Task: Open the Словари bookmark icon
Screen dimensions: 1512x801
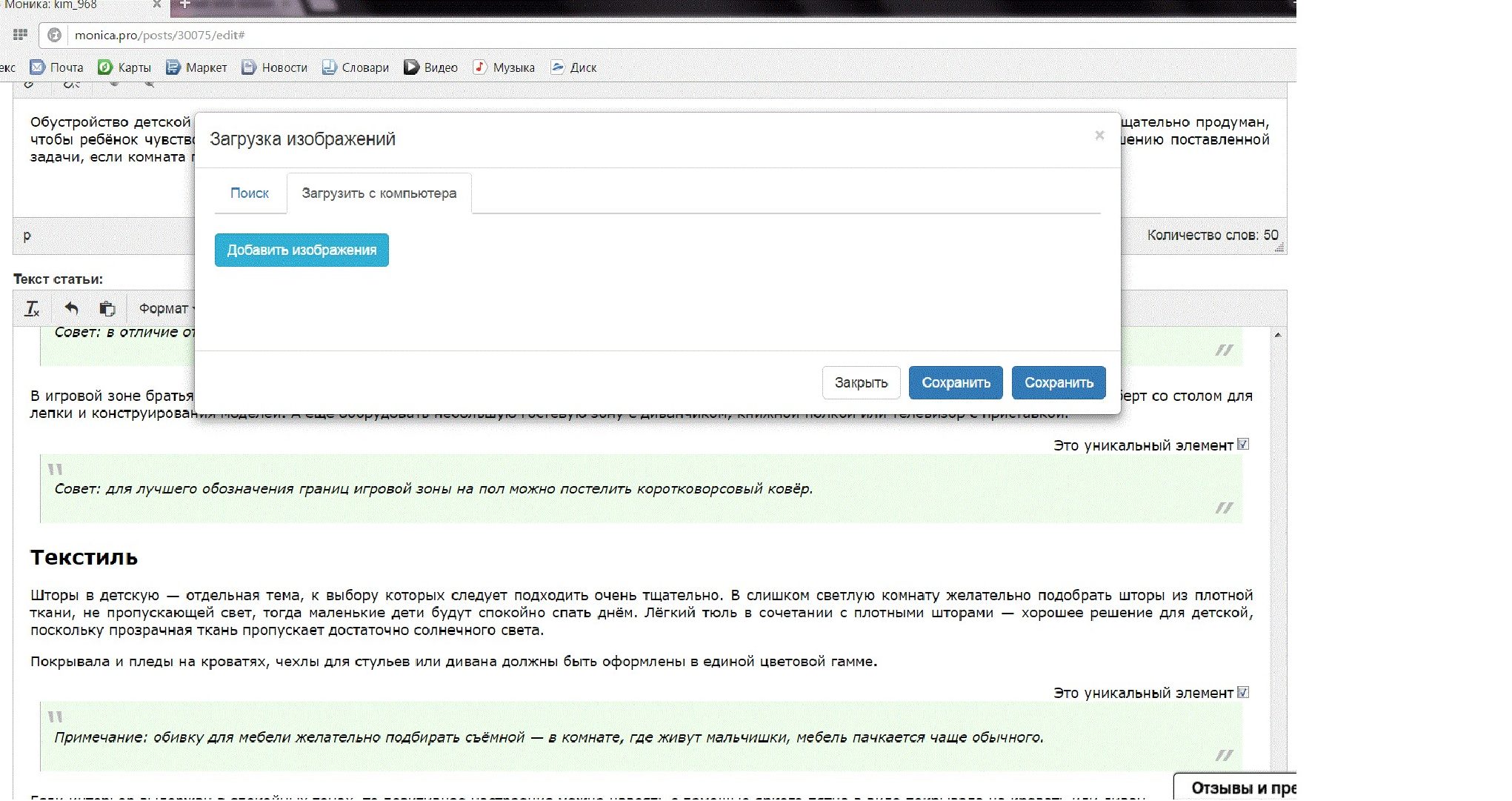Action: click(329, 67)
